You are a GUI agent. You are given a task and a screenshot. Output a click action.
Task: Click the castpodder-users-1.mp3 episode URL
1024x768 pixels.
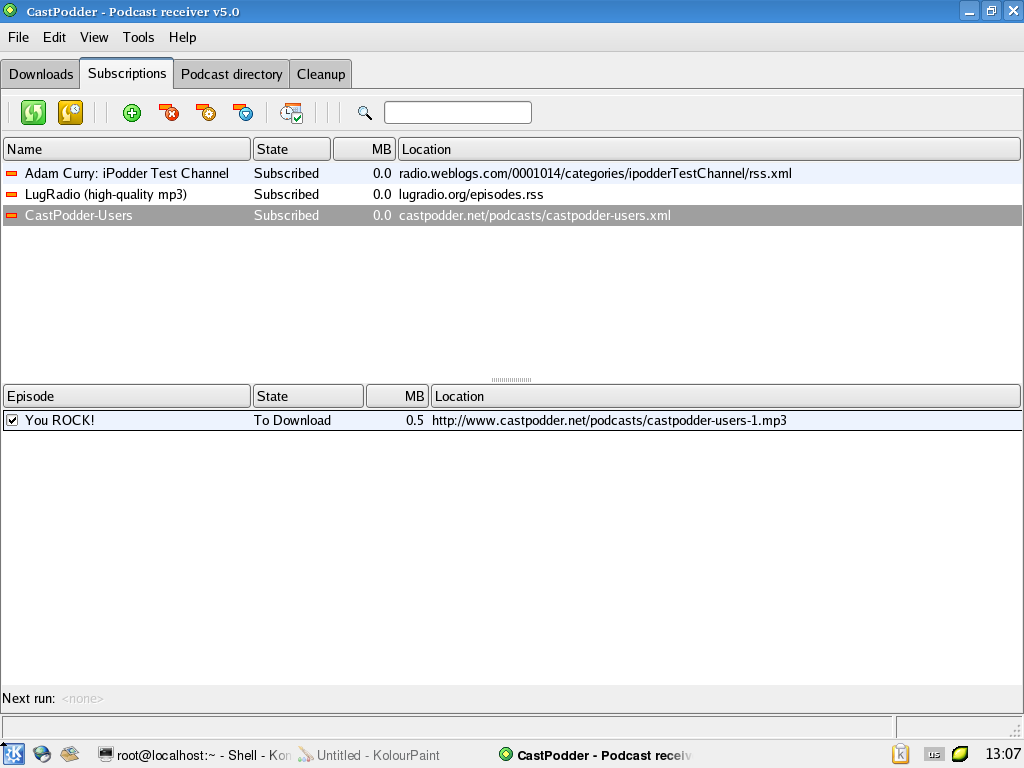pyautogui.click(x=609, y=421)
